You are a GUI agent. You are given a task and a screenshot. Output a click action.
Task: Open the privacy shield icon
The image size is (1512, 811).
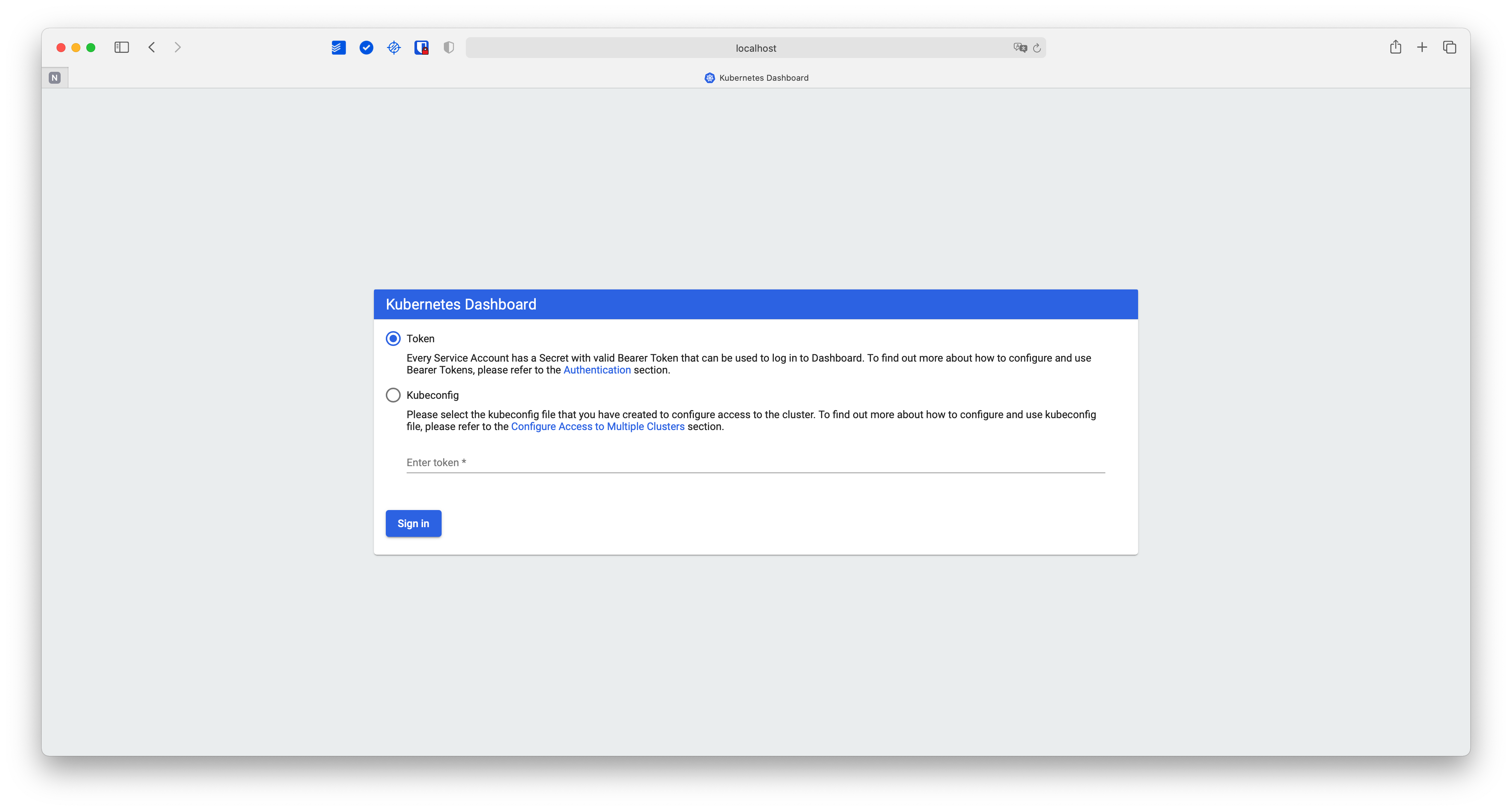point(449,48)
